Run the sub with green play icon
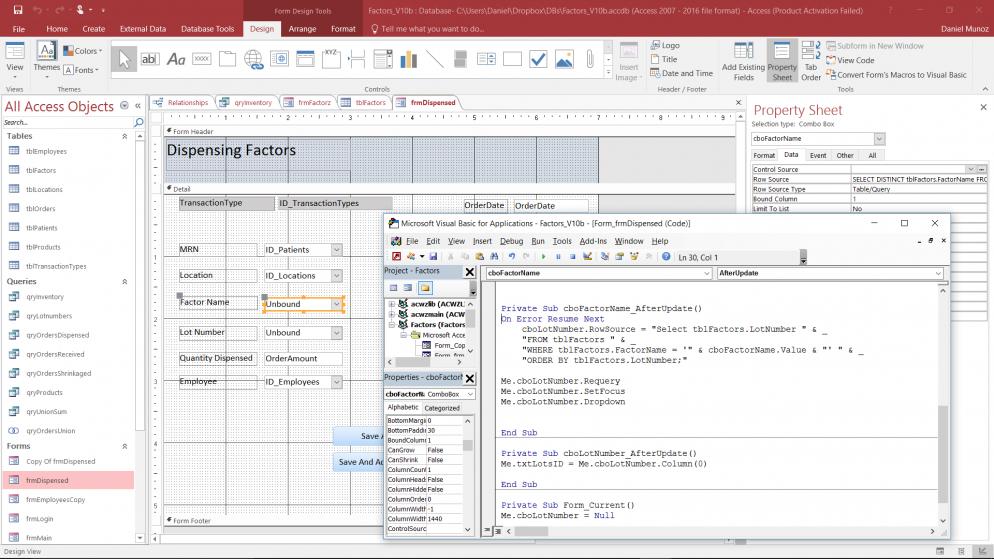The image size is (994, 559). tap(543, 257)
